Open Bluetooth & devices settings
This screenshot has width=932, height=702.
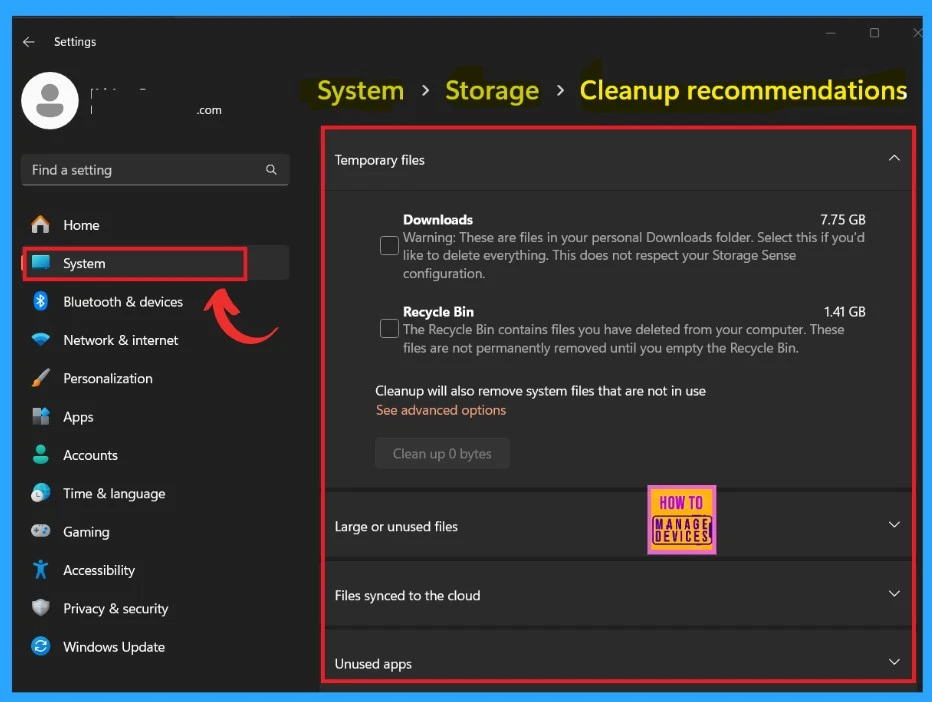click(x=155, y=301)
